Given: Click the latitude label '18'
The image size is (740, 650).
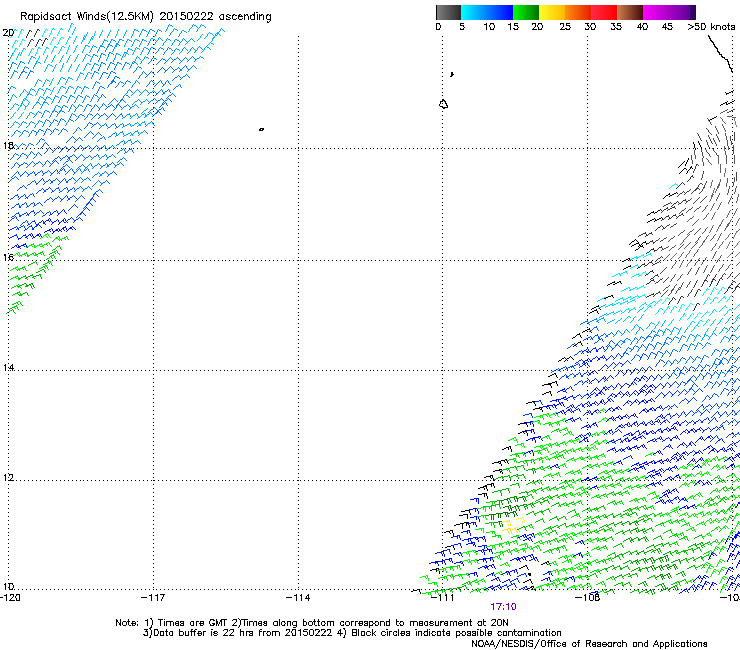Looking at the screenshot, I should tap(8, 145).
